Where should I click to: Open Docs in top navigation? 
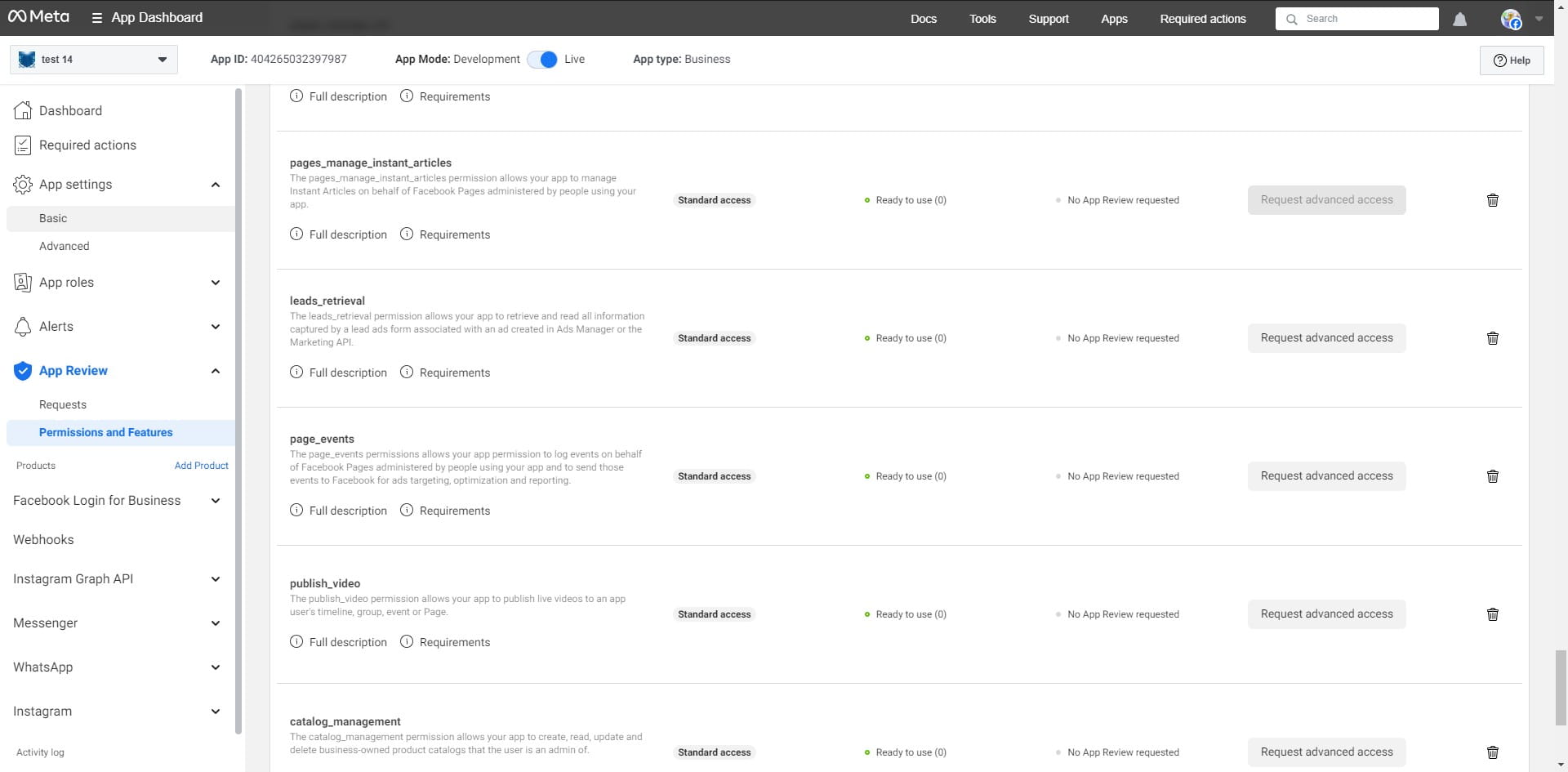point(924,19)
